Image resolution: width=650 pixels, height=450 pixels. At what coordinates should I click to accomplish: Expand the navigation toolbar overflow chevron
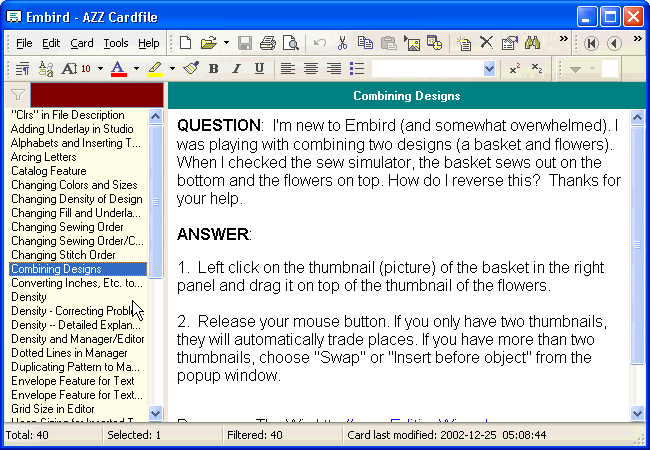[638, 39]
